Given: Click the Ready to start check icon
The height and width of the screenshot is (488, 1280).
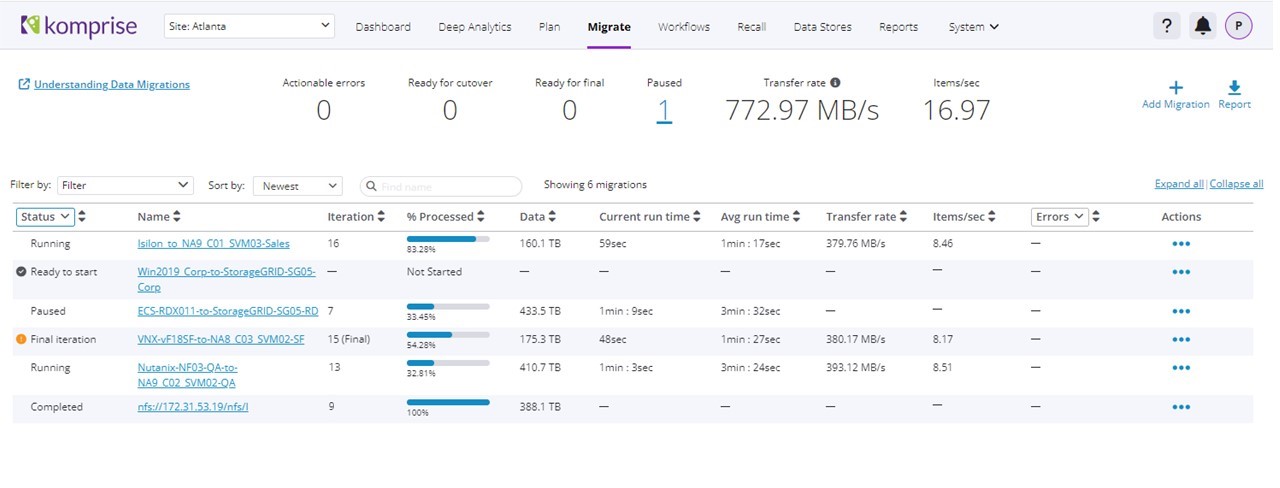Looking at the screenshot, I should click(21, 272).
